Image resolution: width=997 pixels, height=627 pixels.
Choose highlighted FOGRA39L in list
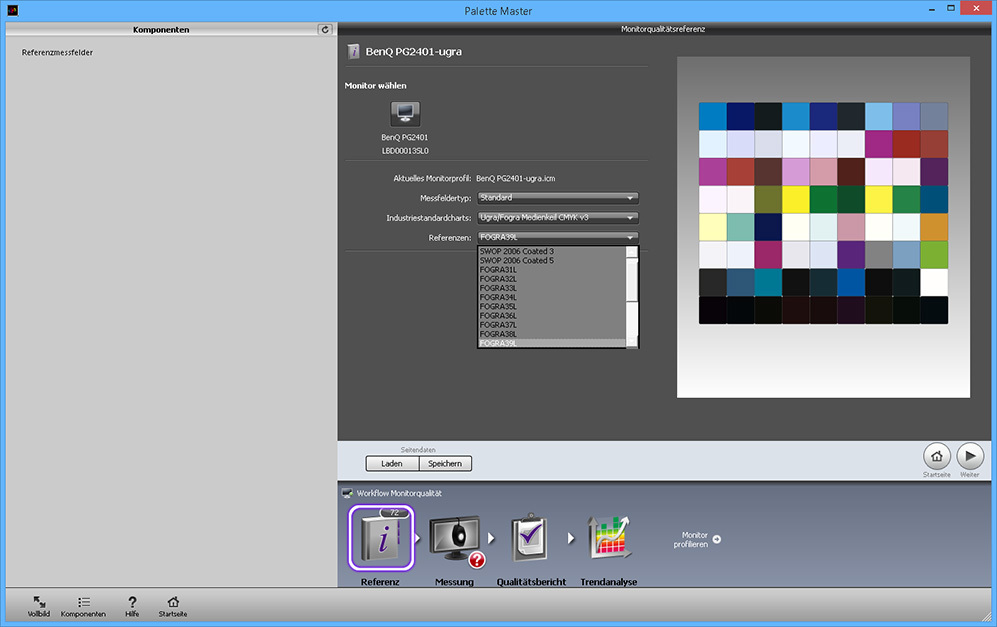[551, 343]
